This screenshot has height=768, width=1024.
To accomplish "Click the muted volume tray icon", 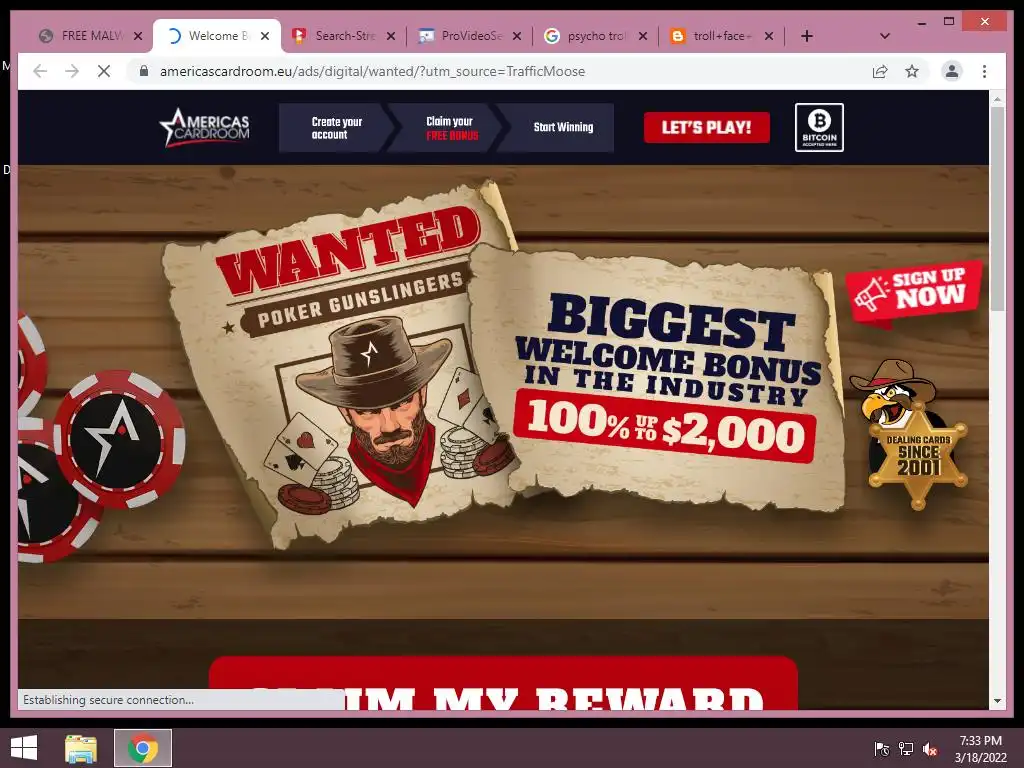I will pyautogui.click(x=930, y=749).
